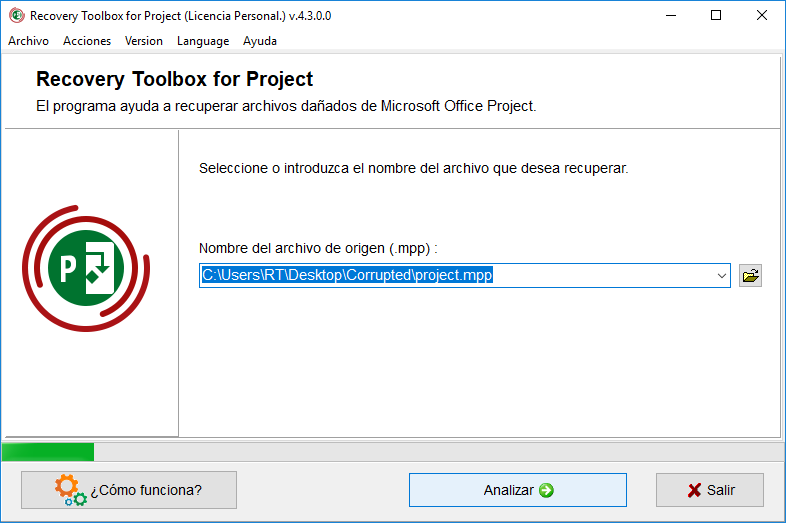This screenshot has height=523, width=786.
Task: Click the green arrow on Analizar
Action: pyautogui.click(x=546, y=490)
